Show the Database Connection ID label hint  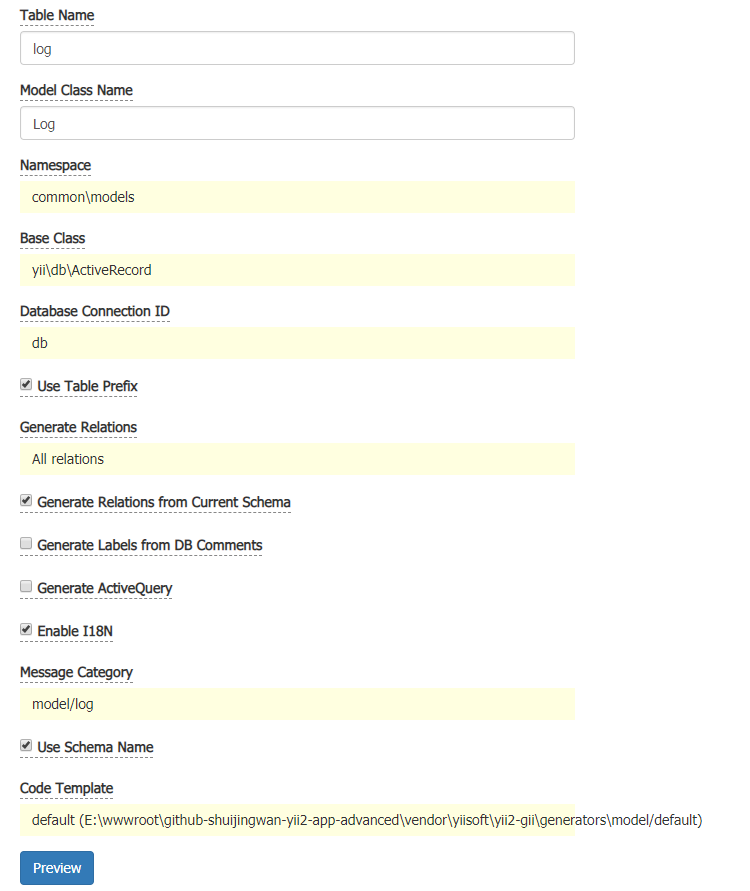coord(95,311)
